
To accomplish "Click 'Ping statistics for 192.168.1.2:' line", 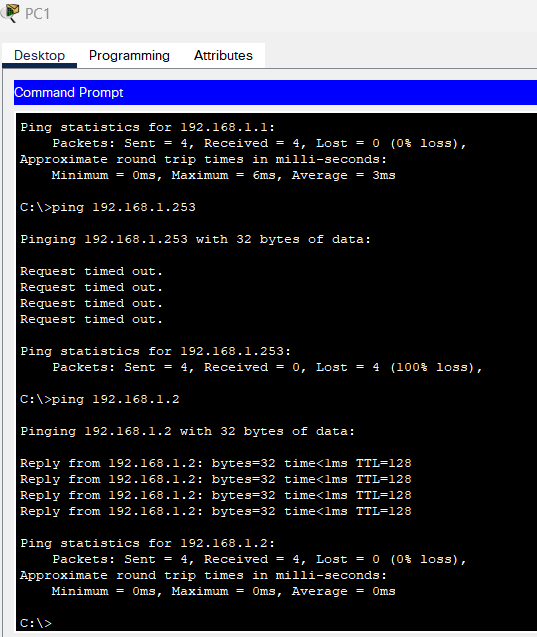I will (147, 543).
